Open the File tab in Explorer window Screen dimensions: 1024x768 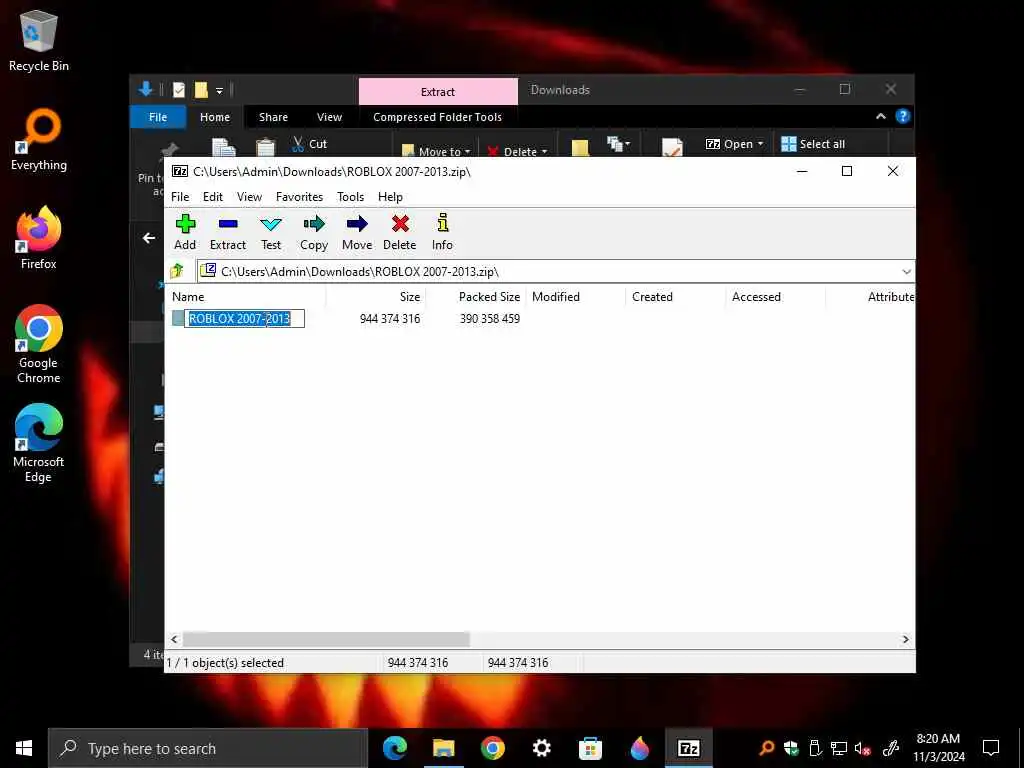pyautogui.click(x=158, y=117)
